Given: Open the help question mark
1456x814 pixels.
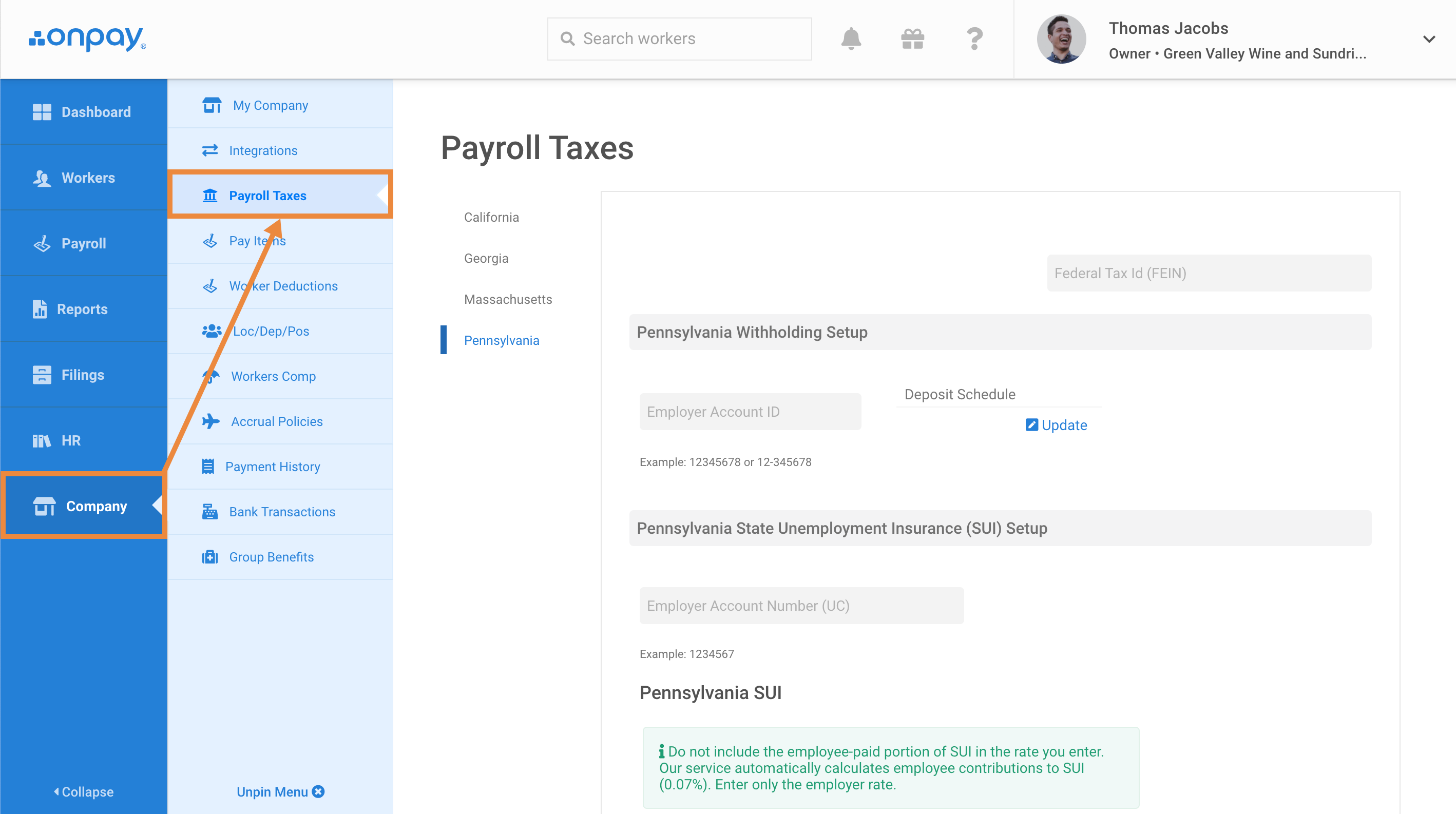Looking at the screenshot, I should tap(974, 38).
